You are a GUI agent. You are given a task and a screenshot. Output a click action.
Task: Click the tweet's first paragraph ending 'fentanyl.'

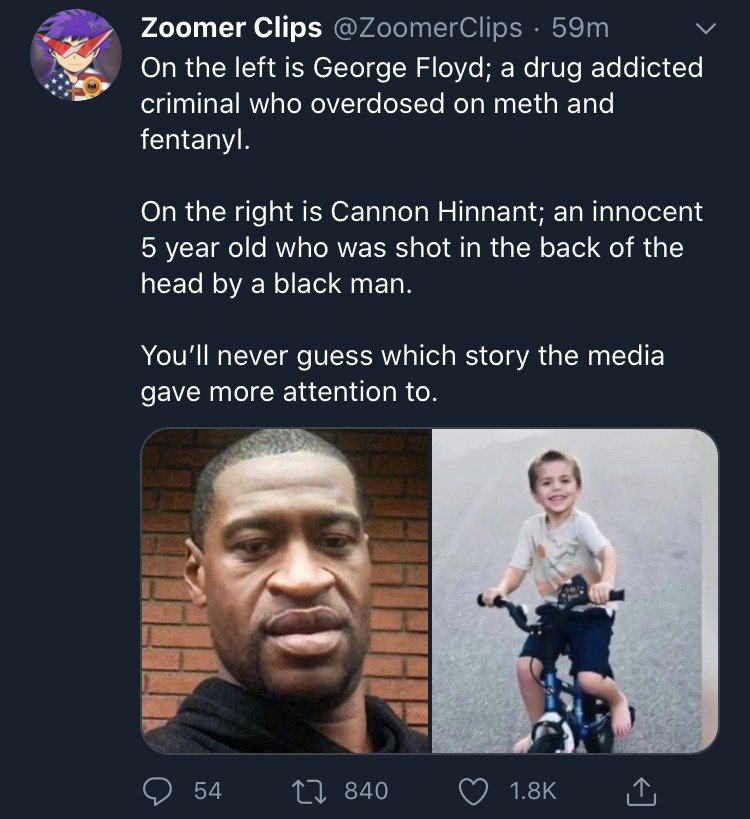point(421,103)
